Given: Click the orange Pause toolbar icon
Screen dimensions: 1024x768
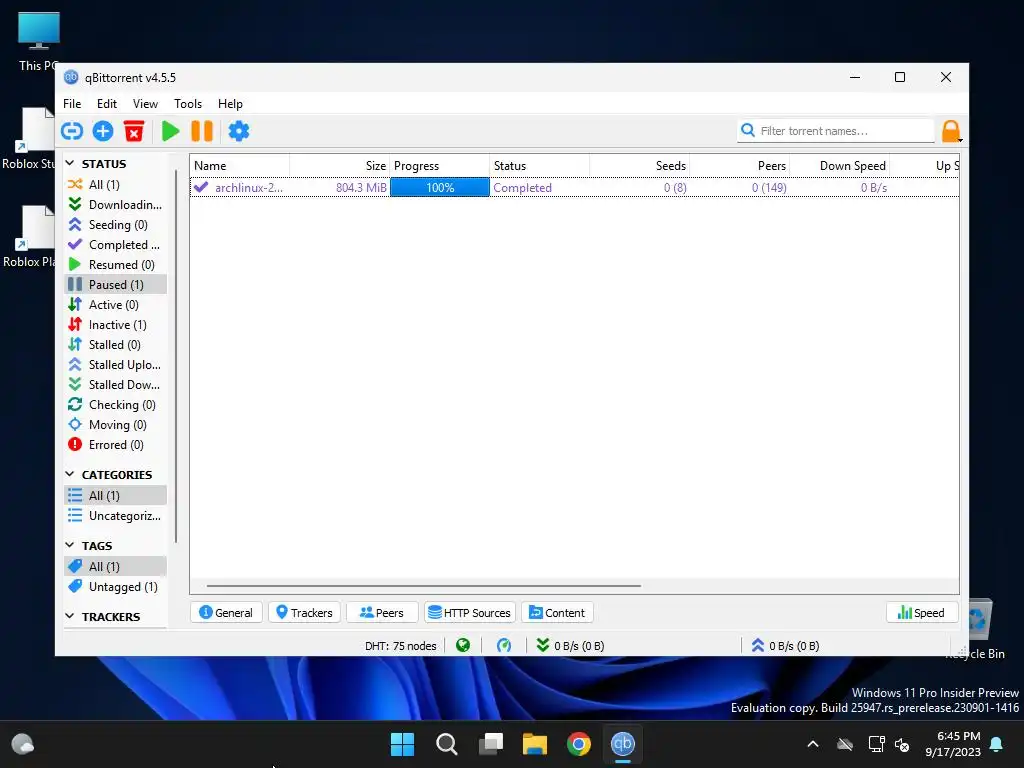Looking at the screenshot, I should click(x=202, y=131).
